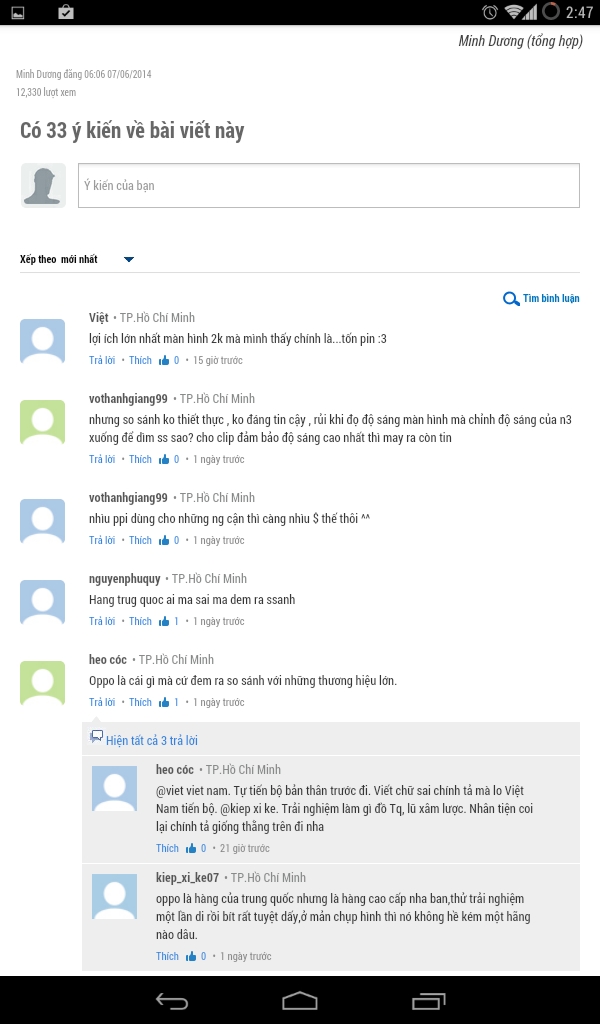Click 'Trả lời' under Việt's comment

click(102, 360)
